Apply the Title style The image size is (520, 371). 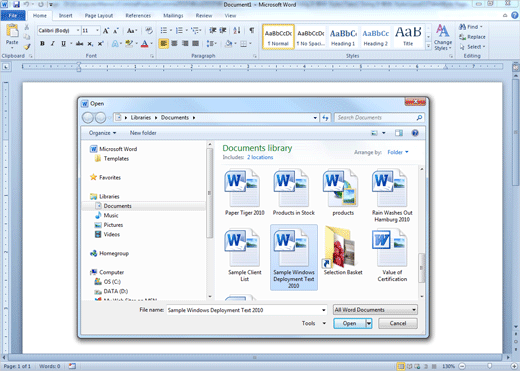click(408, 37)
